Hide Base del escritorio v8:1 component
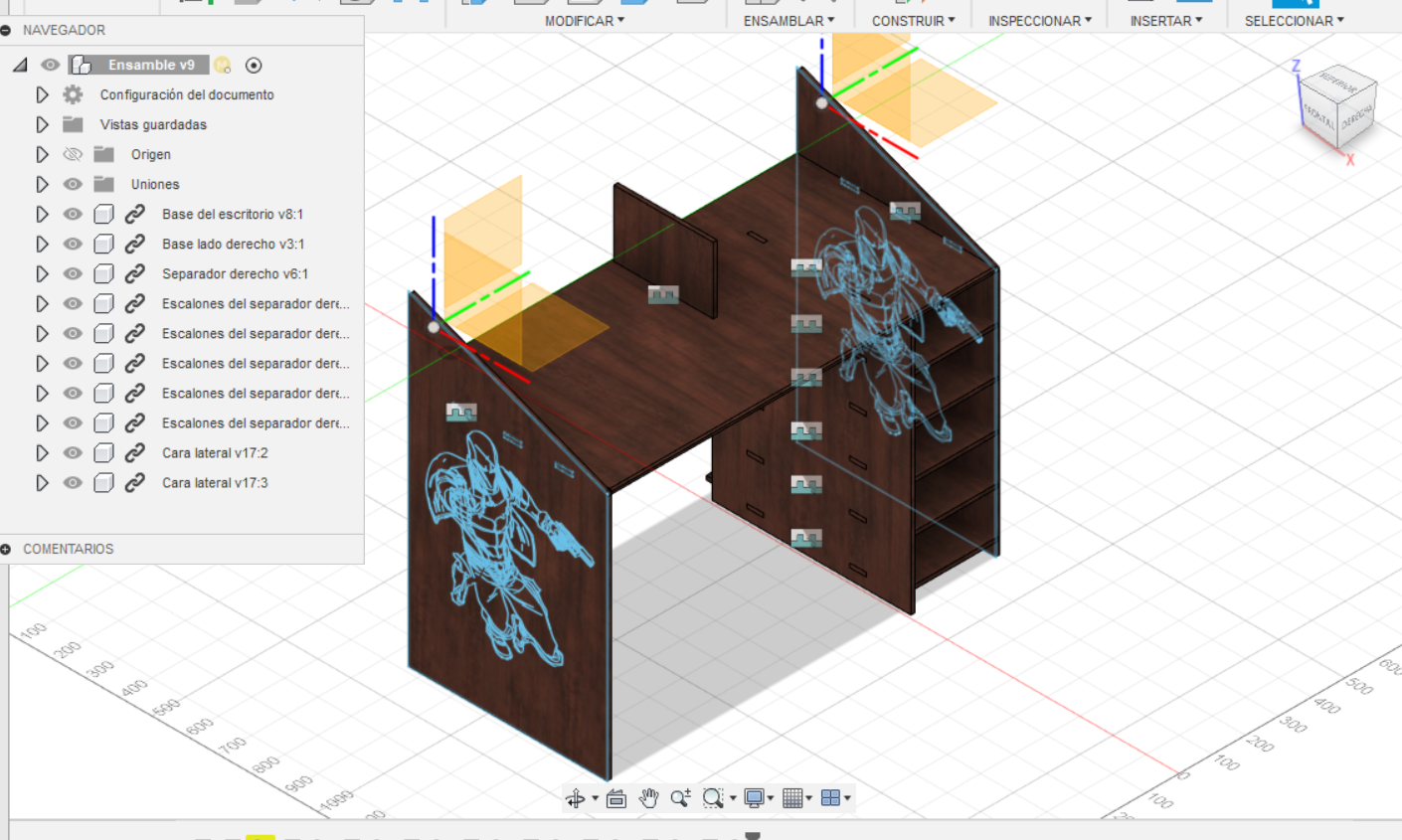Image resolution: width=1402 pixels, height=840 pixels. click(73, 214)
